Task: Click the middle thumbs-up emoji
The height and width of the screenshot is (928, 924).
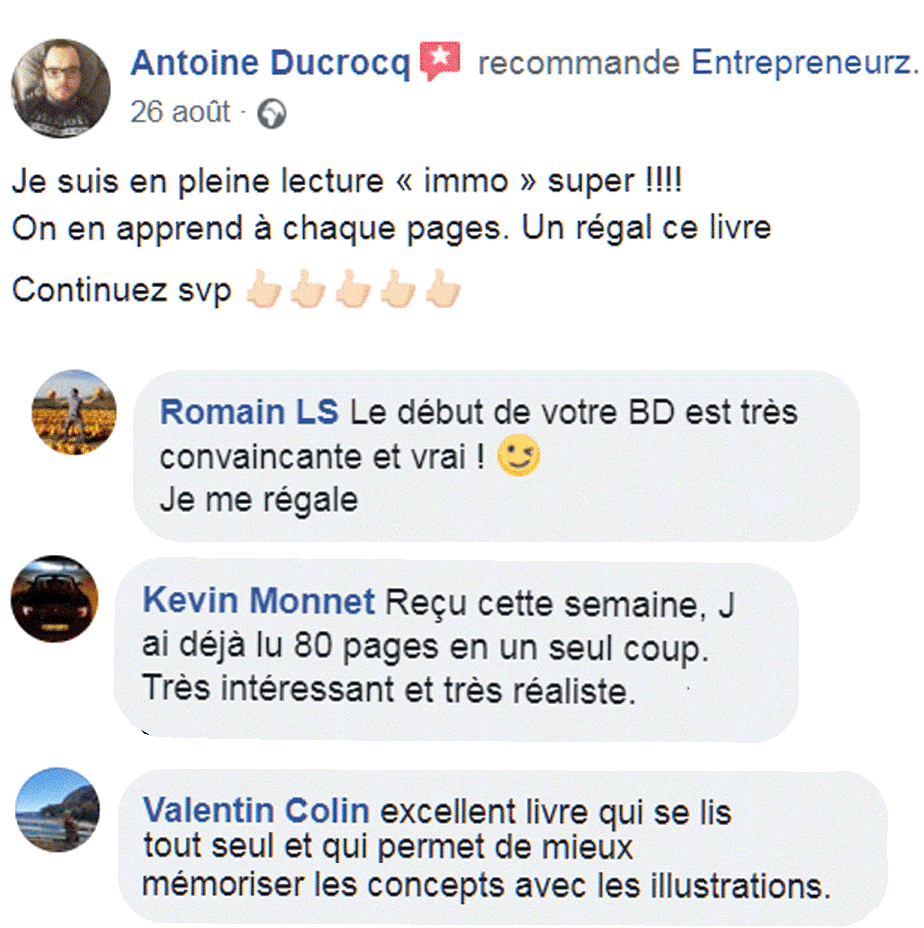Action: coord(353,288)
